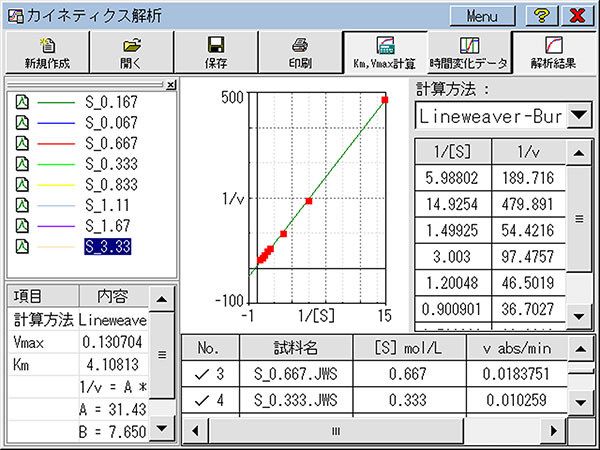Select S_1.67 in the spectrum list
The height and width of the screenshot is (450, 600).
pyautogui.click(x=108, y=226)
